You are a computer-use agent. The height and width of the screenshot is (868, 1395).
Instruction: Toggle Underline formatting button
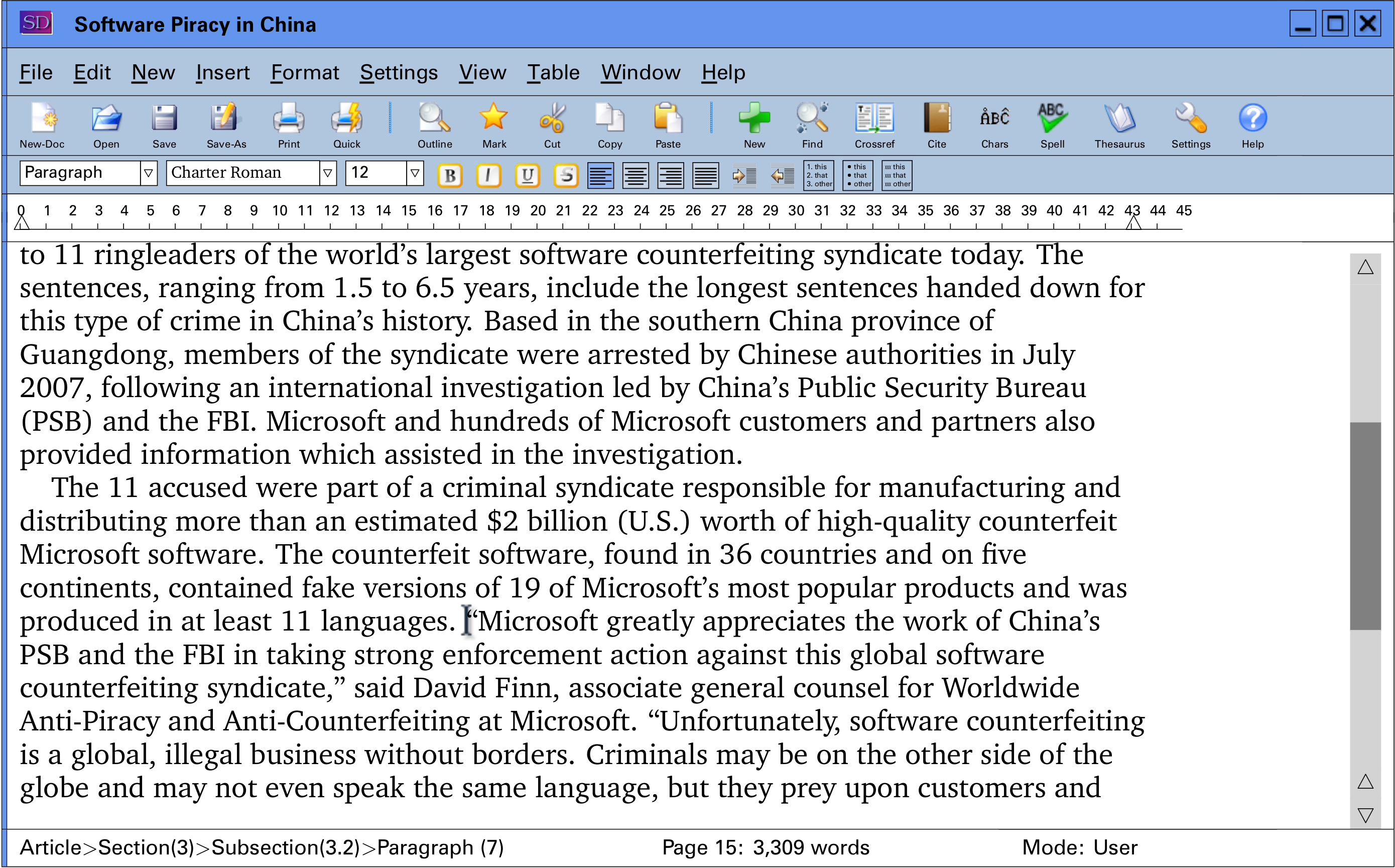click(x=528, y=176)
